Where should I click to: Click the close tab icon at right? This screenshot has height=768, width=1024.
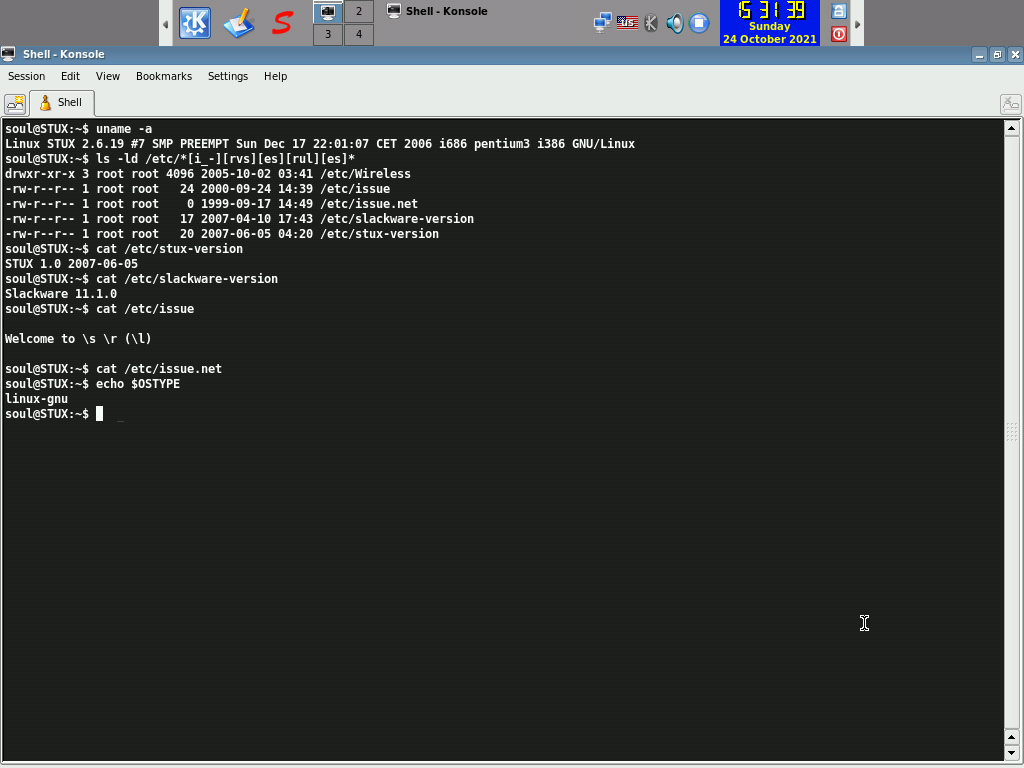click(x=1010, y=103)
